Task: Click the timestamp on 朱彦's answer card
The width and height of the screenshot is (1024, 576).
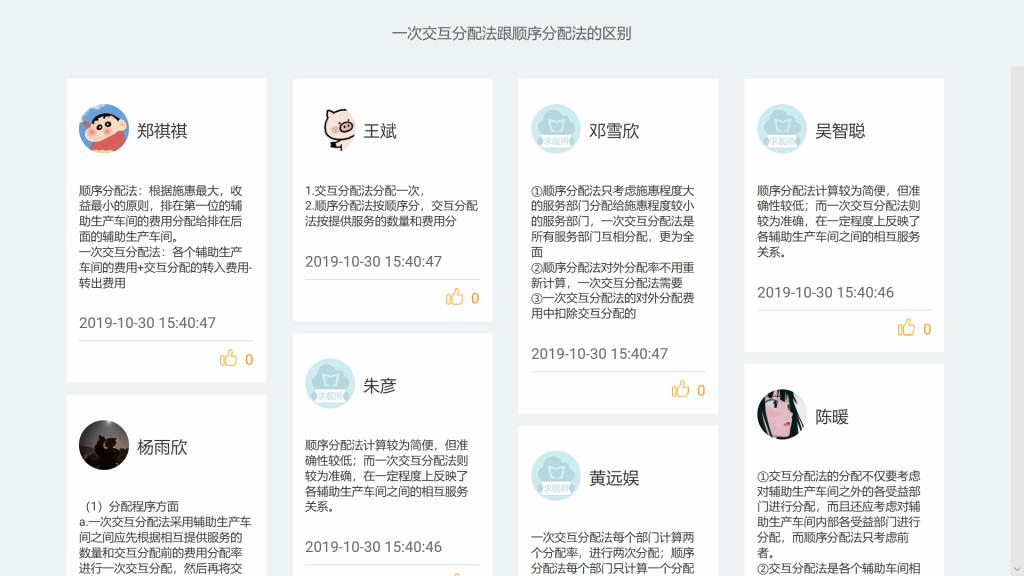Action: 373,547
